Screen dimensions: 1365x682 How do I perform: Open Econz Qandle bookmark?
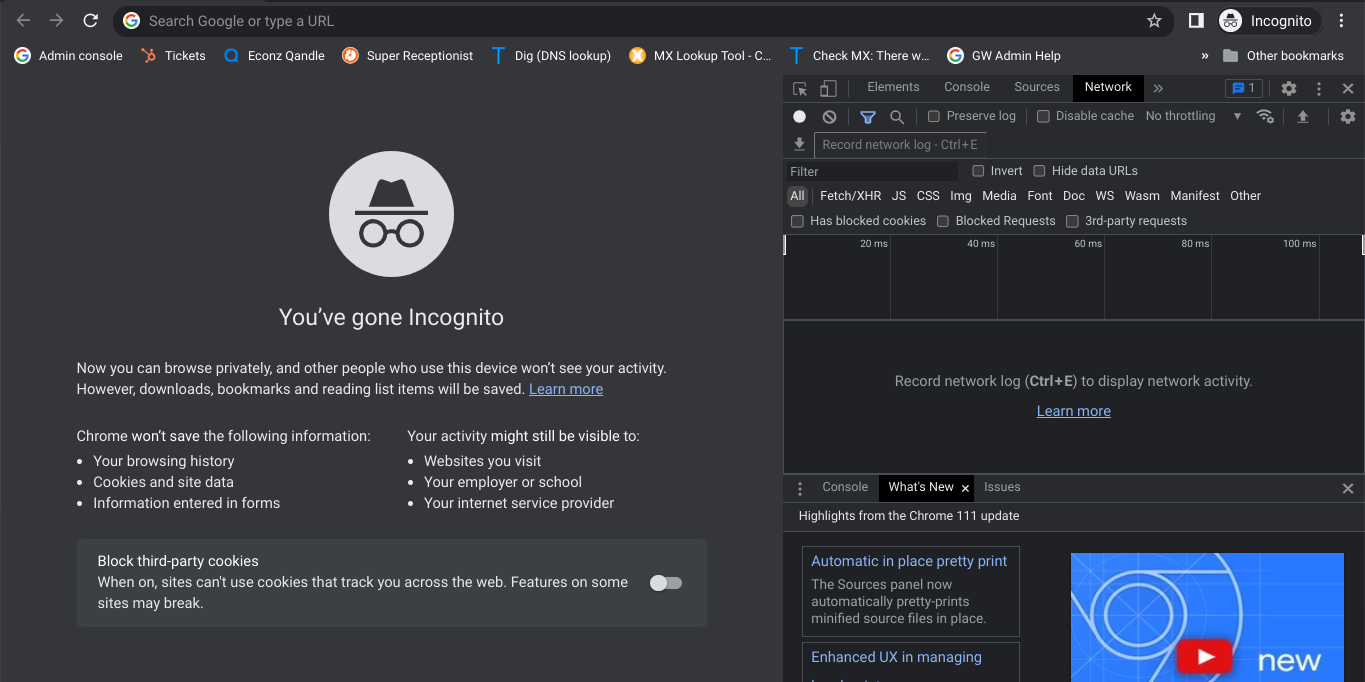pyautogui.click(x=274, y=56)
